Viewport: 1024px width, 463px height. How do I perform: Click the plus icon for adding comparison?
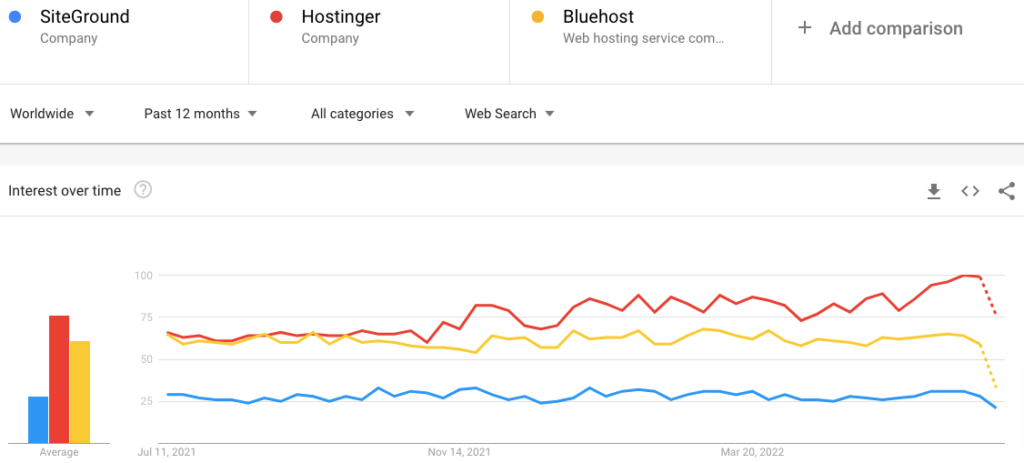(x=805, y=28)
